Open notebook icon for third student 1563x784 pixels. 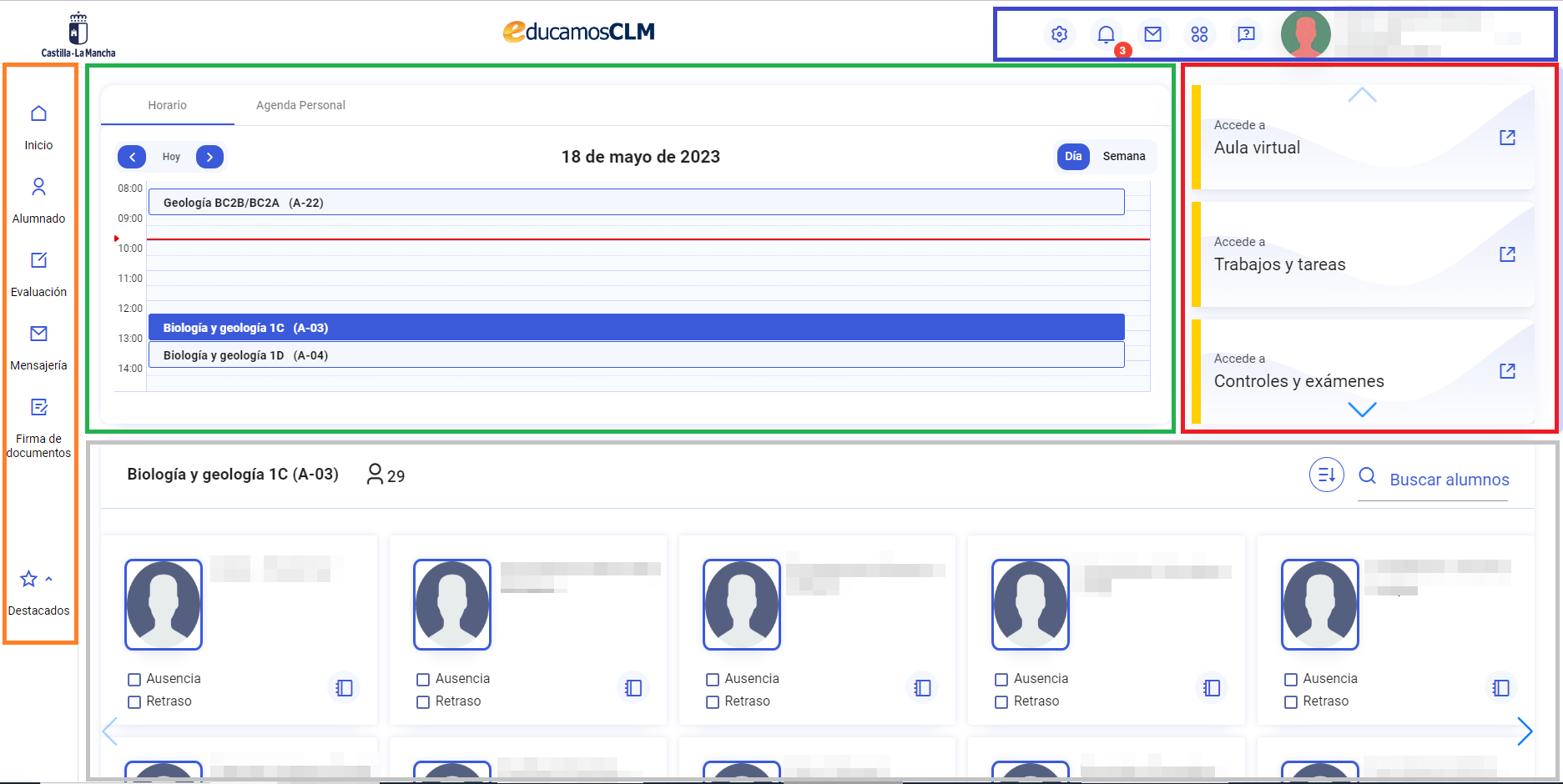(922, 688)
